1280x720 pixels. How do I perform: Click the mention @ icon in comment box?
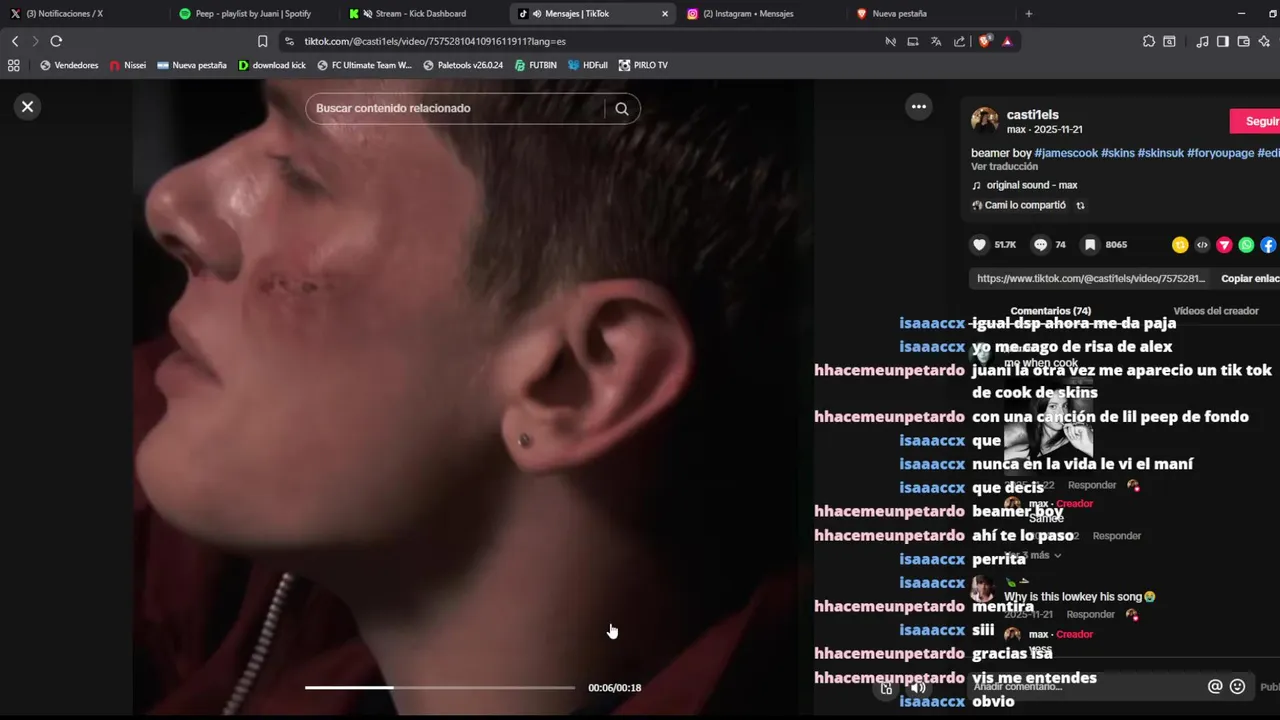[x=1215, y=686]
